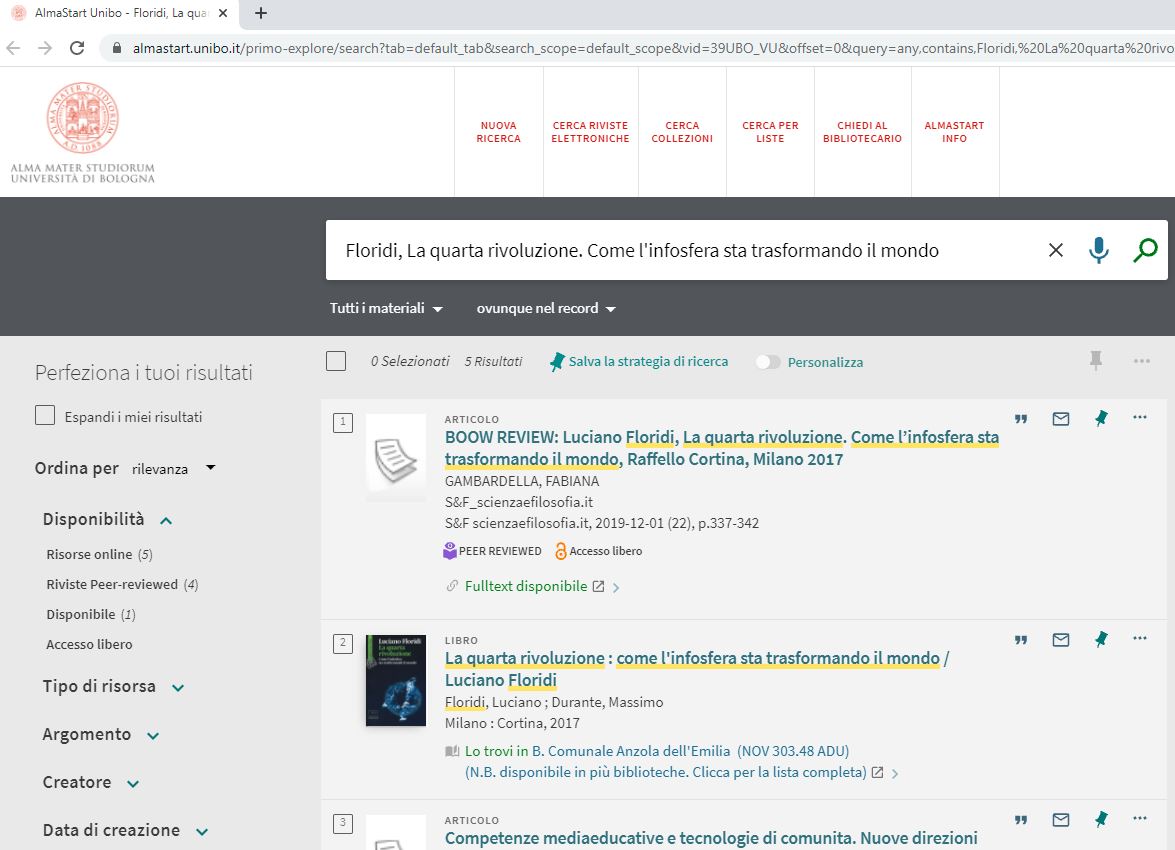This screenshot has width=1175, height=850.
Task: Select result number 2 checkbox
Action: click(342, 644)
